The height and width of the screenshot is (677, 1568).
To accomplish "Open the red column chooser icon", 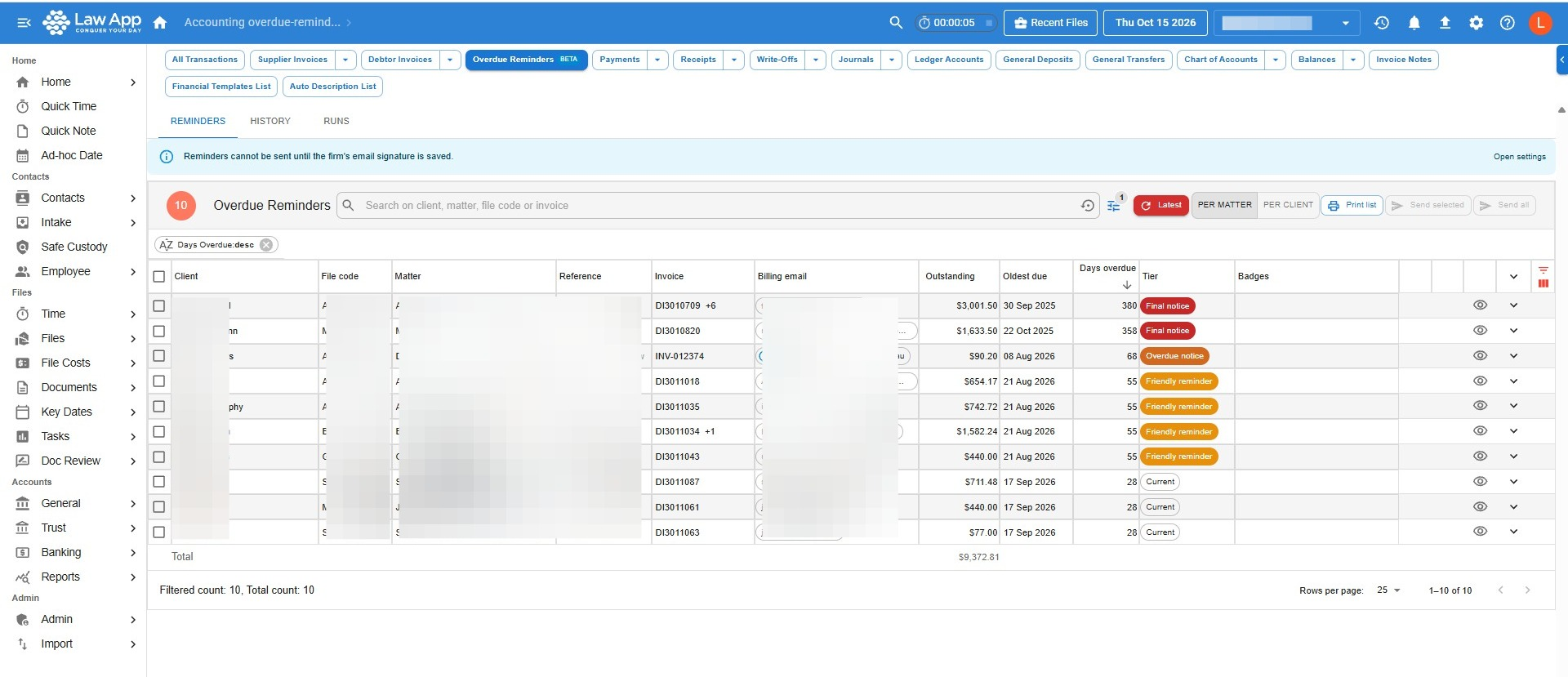I will pyautogui.click(x=1543, y=283).
